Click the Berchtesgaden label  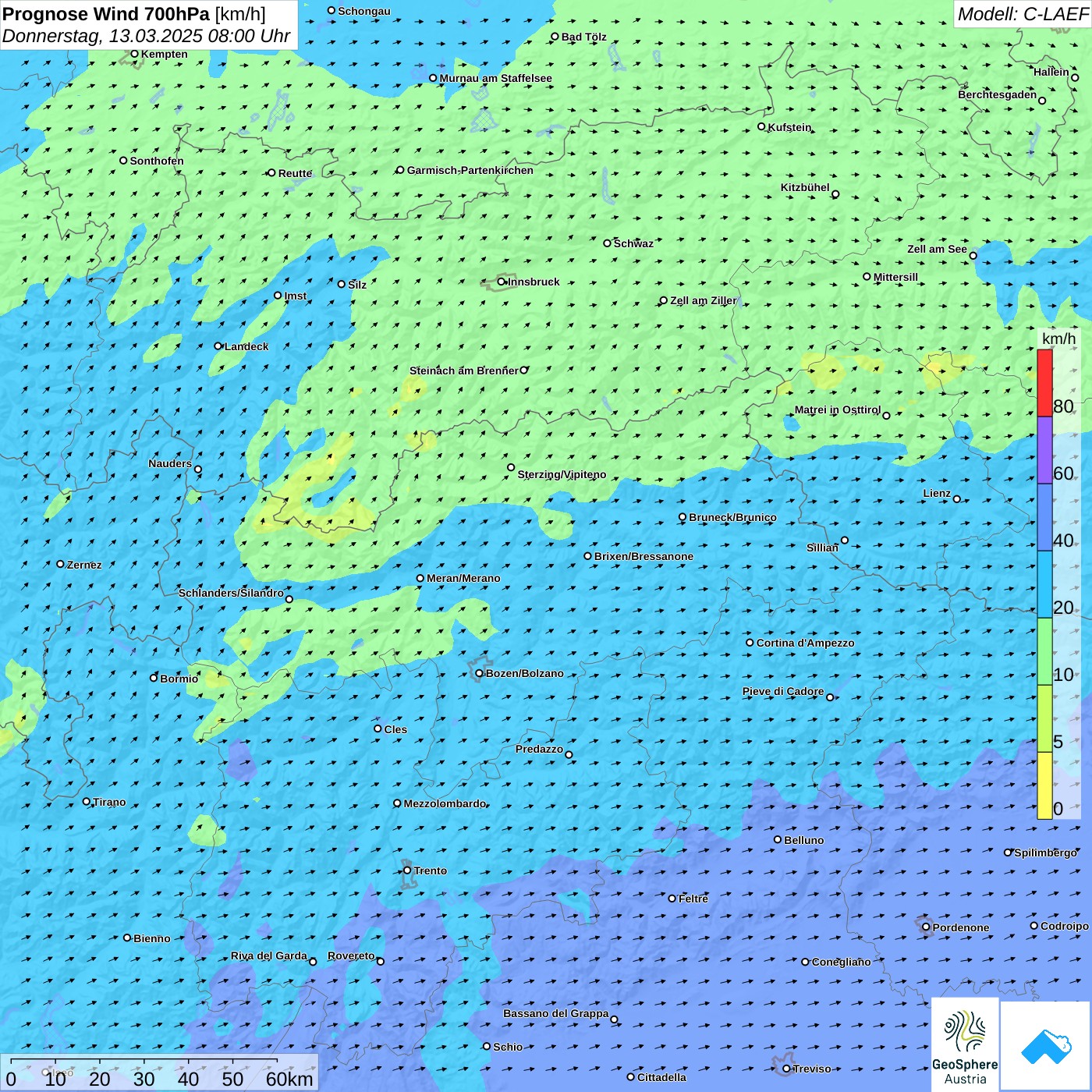pyautogui.click(x=997, y=94)
